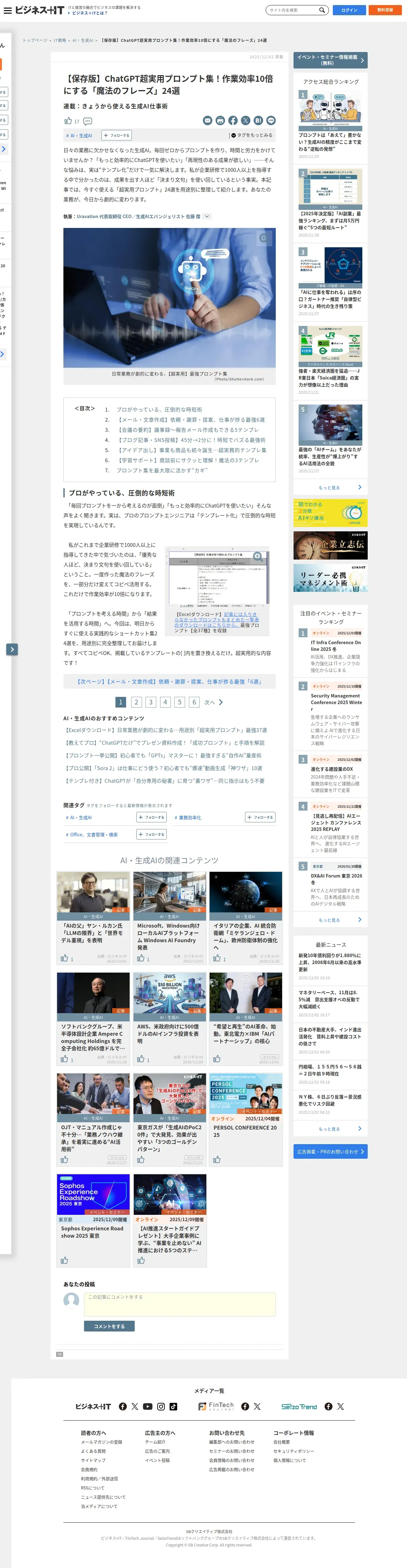This screenshot has height=1568, width=407.
Task: Like the Sophos Experience Roadshow card
Action: click(x=64, y=1260)
